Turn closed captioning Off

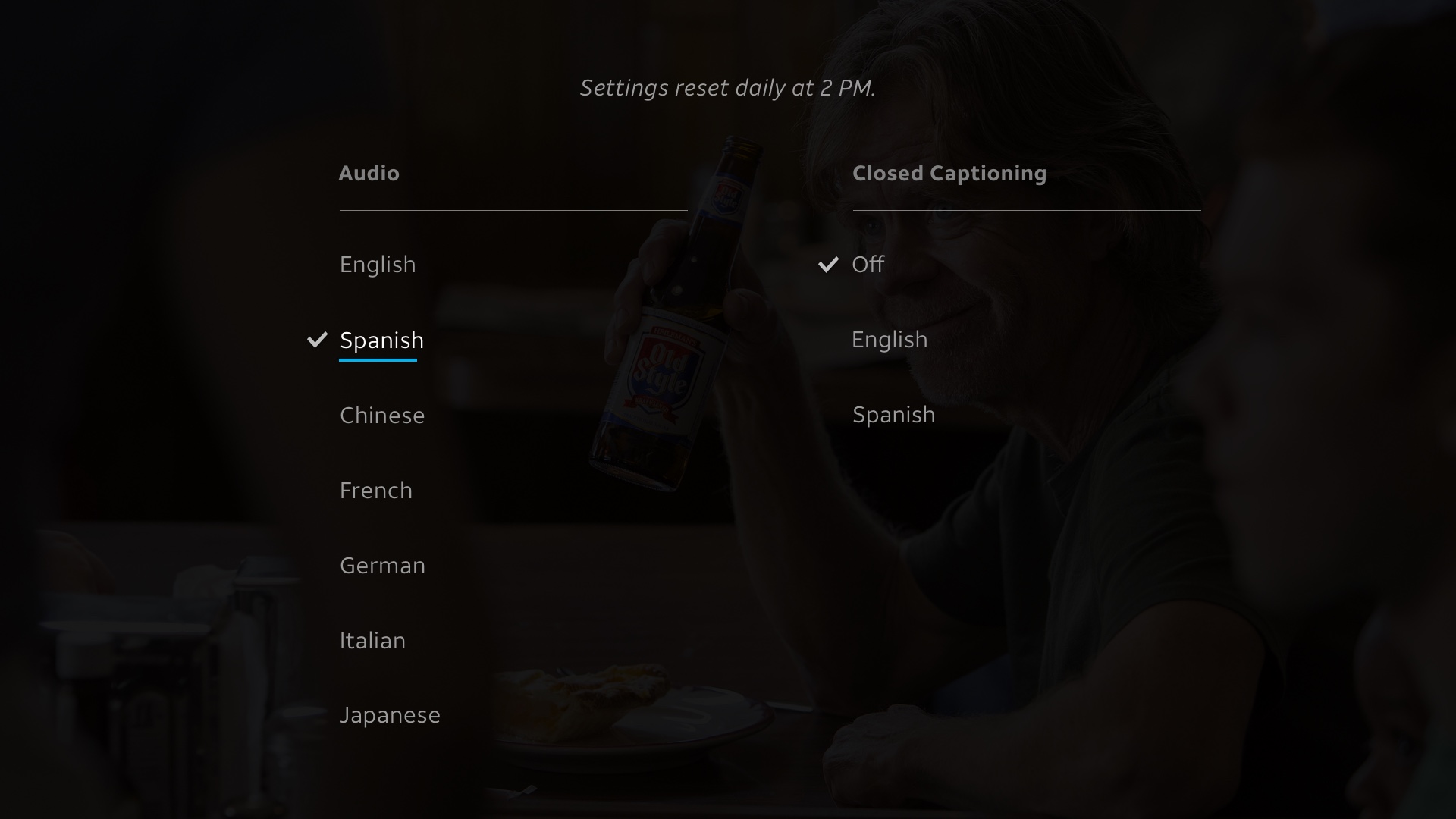(x=868, y=265)
